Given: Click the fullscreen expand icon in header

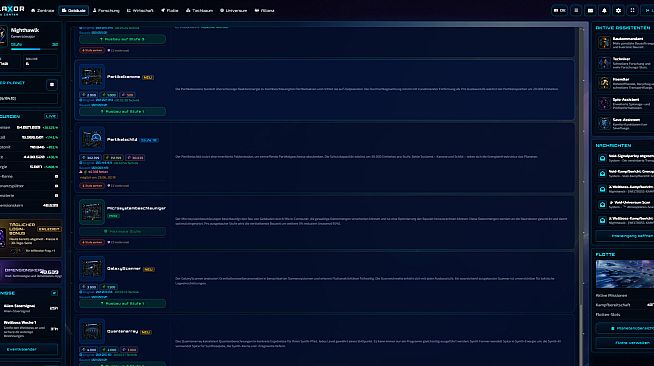Looking at the screenshot, I should tap(632, 10).
